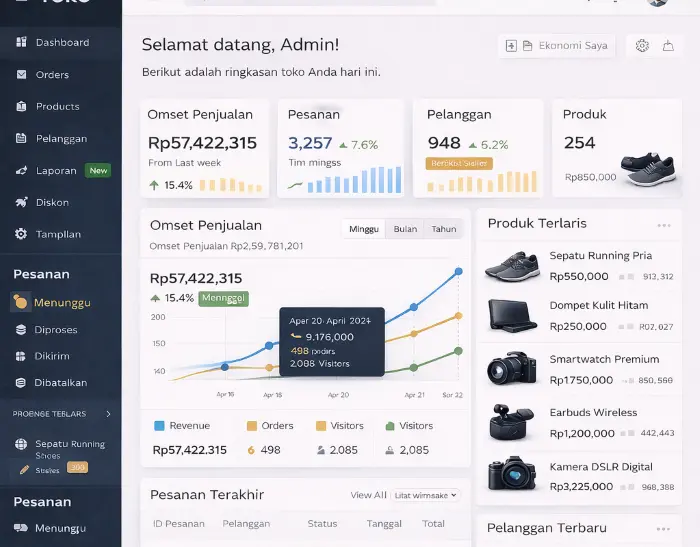Switch chart to Tahun tab
Image resolution: width=700 pixels, height=547 pixels.
pyautogui.click(x=443, y=229)
